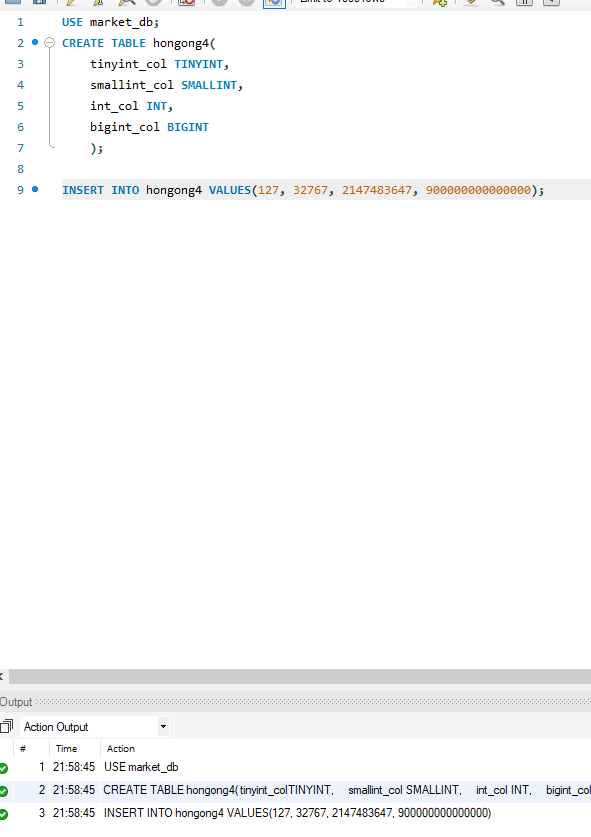Select the CREATE TABLE hongong4 output row action

347,790
